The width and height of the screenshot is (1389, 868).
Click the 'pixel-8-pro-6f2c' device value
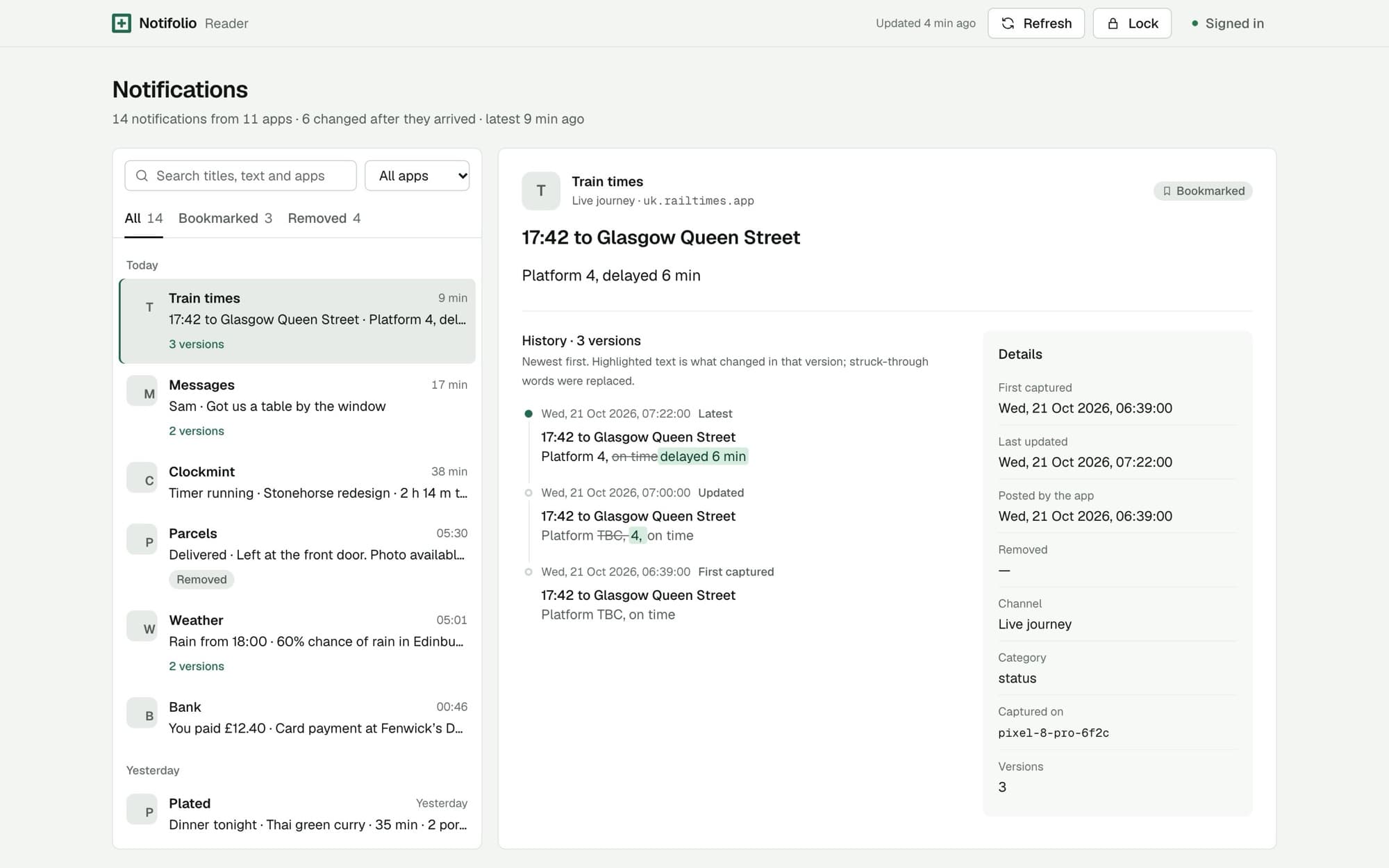pyautogui.click(x=1054, y=733)
